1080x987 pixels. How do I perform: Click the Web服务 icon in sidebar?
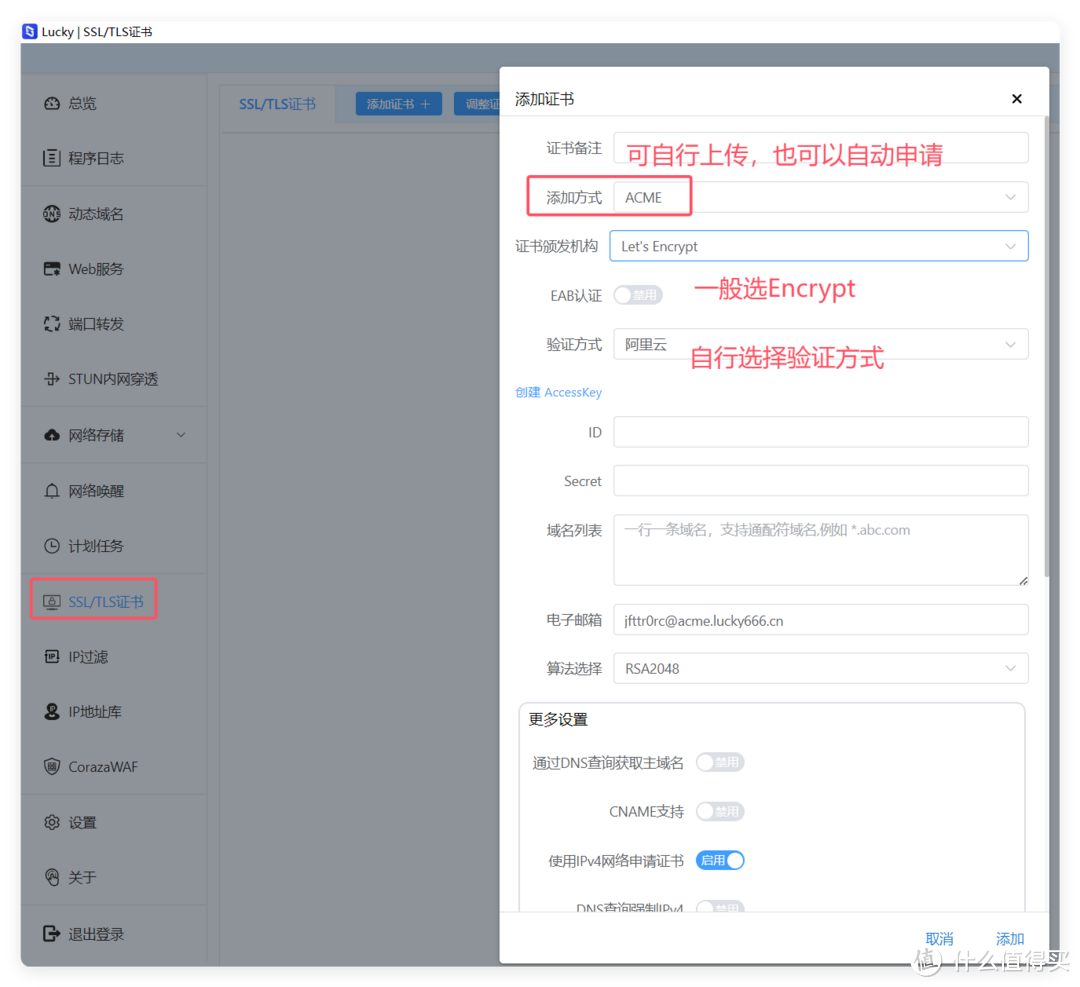tap(52, 269)
